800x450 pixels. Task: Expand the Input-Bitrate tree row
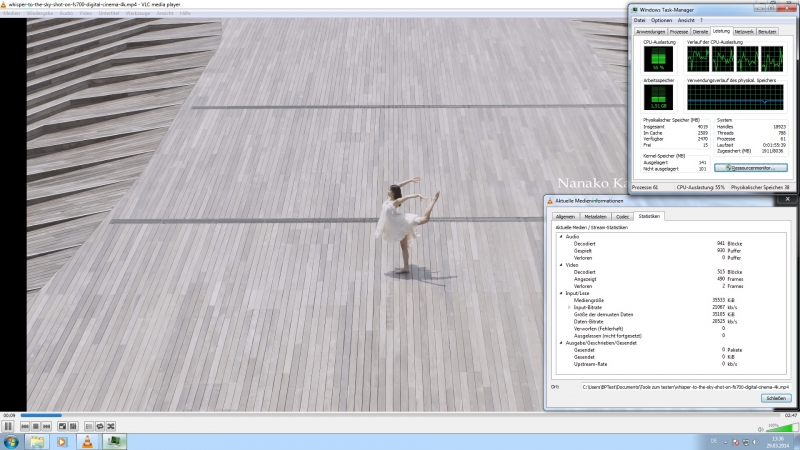coord(569,308)
